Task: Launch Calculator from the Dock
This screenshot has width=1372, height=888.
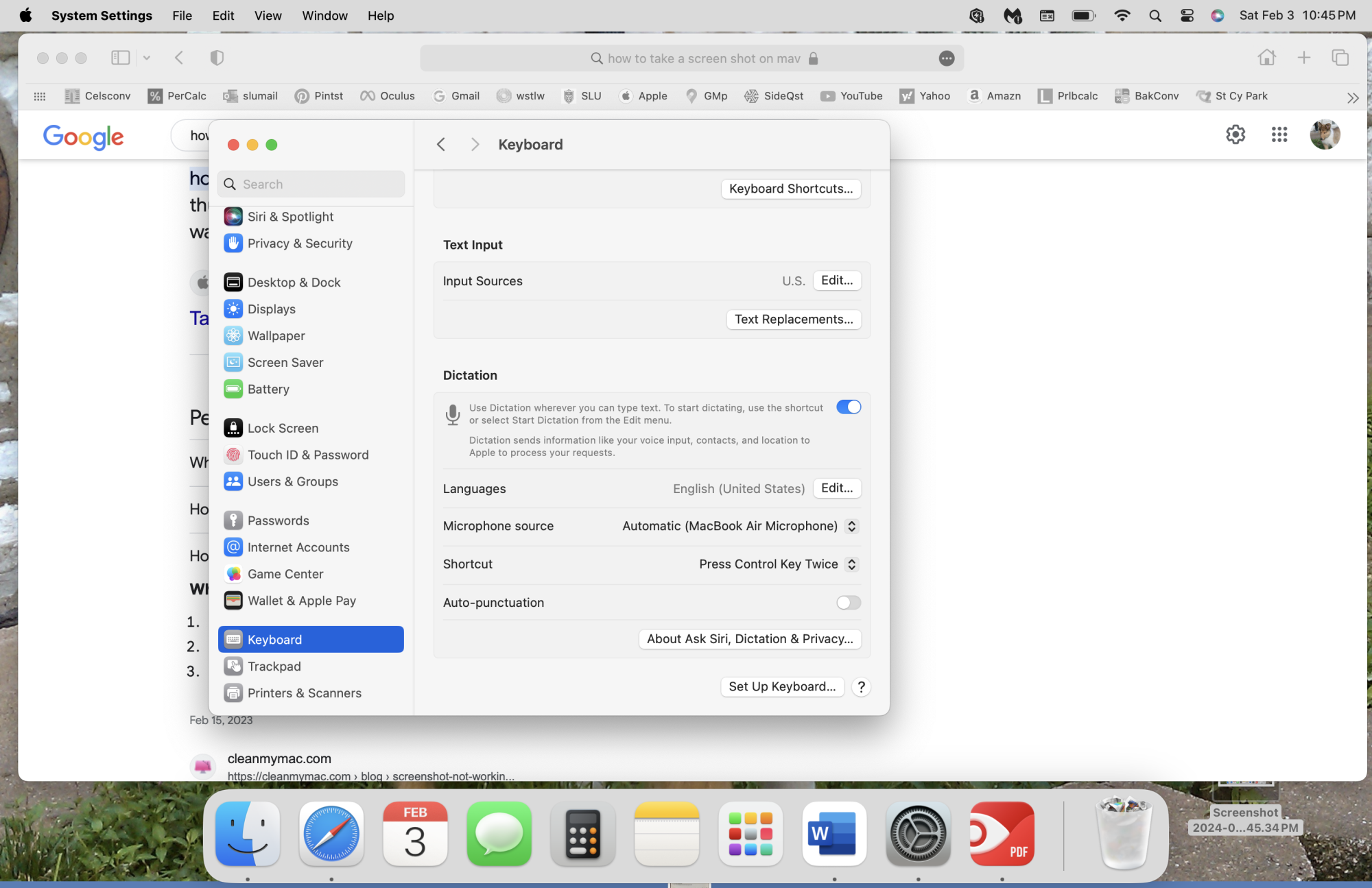Action: (582, 834)
